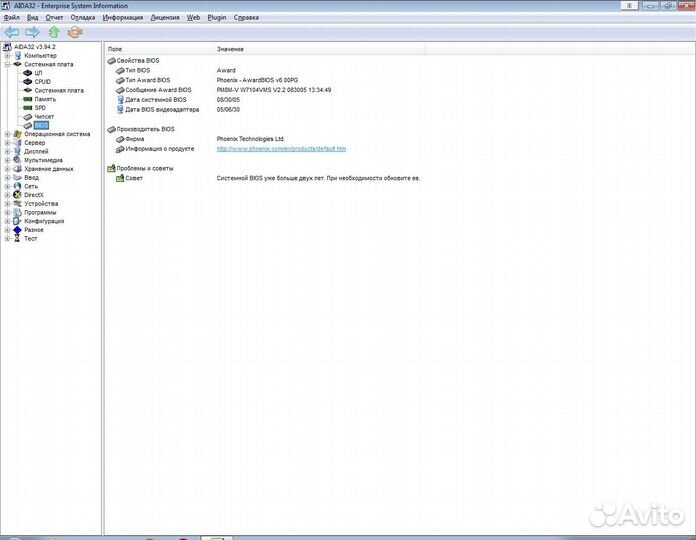Select the ЦП item in the tree
This screenshot has width=696, height=540.
[38, 73]
